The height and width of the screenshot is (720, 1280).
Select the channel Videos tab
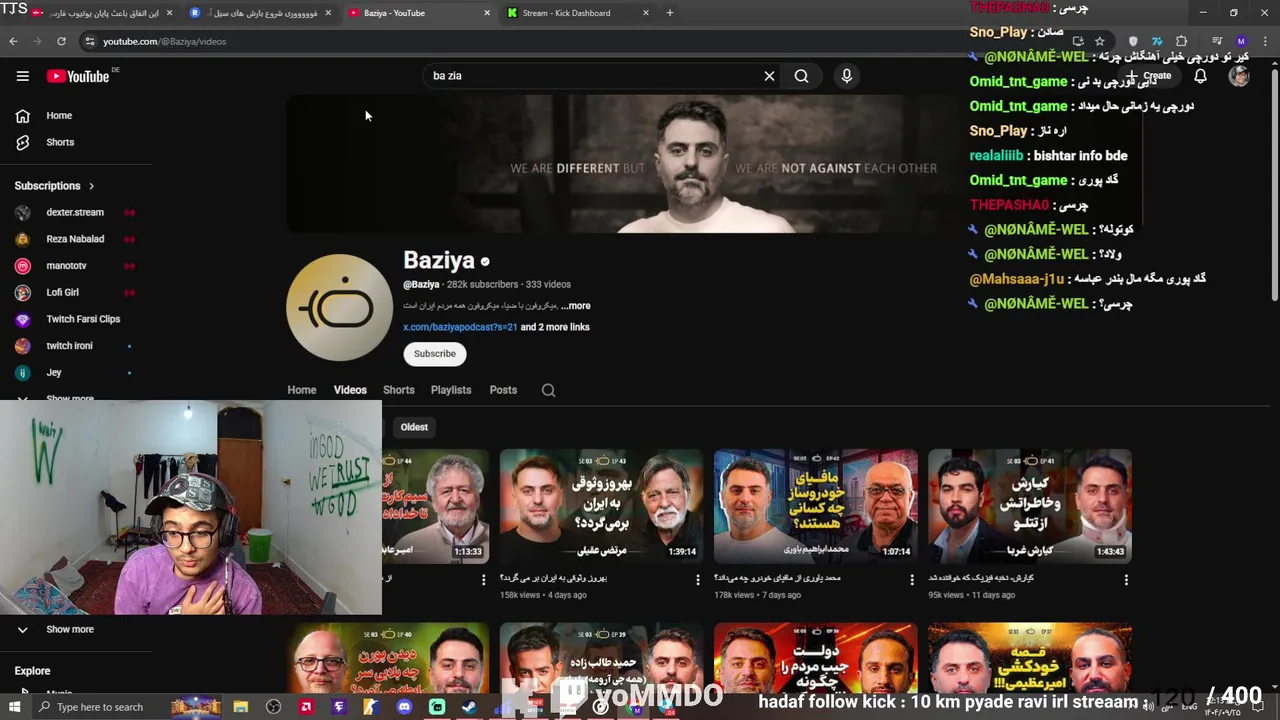(x=350, y=390)
